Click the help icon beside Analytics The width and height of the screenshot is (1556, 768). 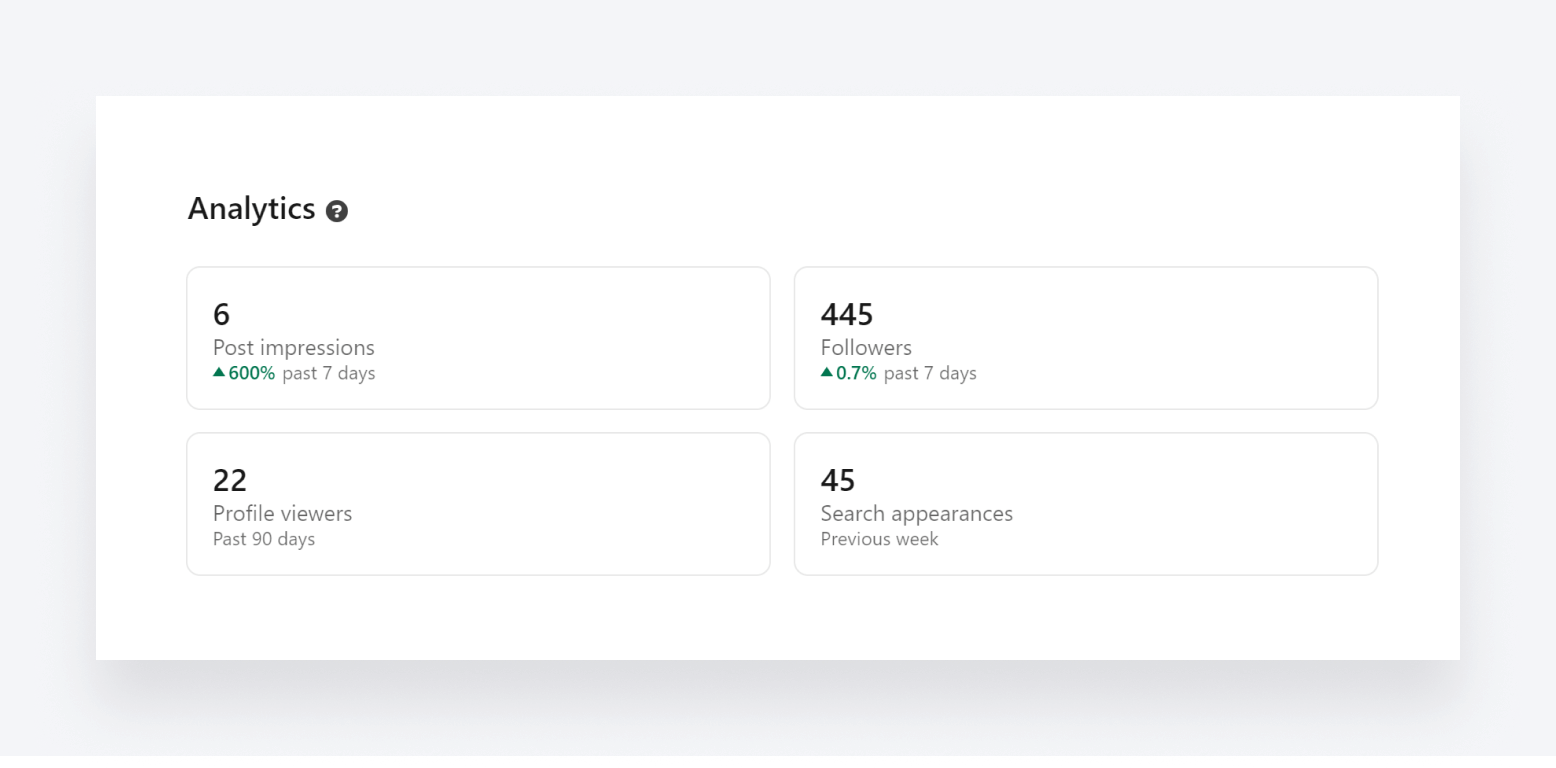337,211
